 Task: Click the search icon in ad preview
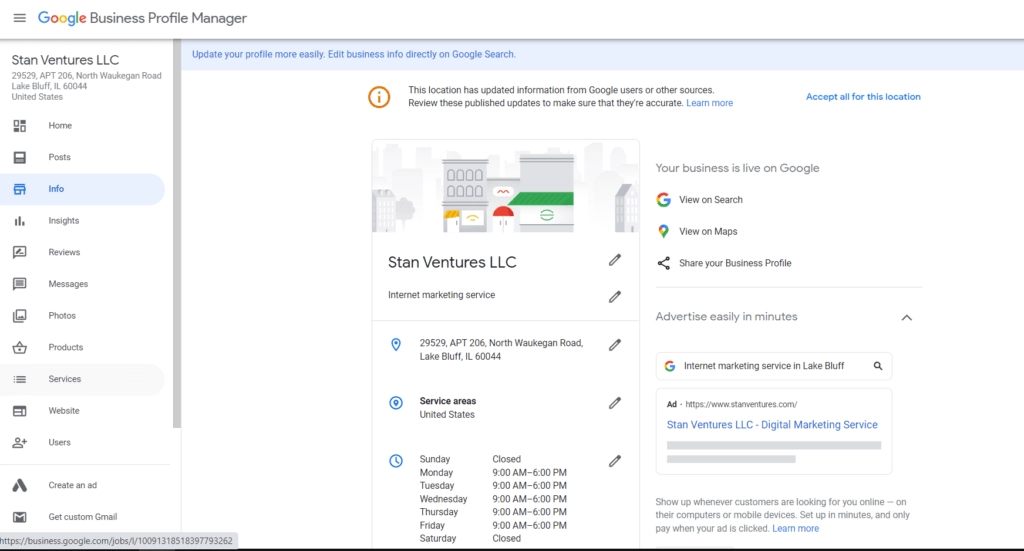(878, 366)
